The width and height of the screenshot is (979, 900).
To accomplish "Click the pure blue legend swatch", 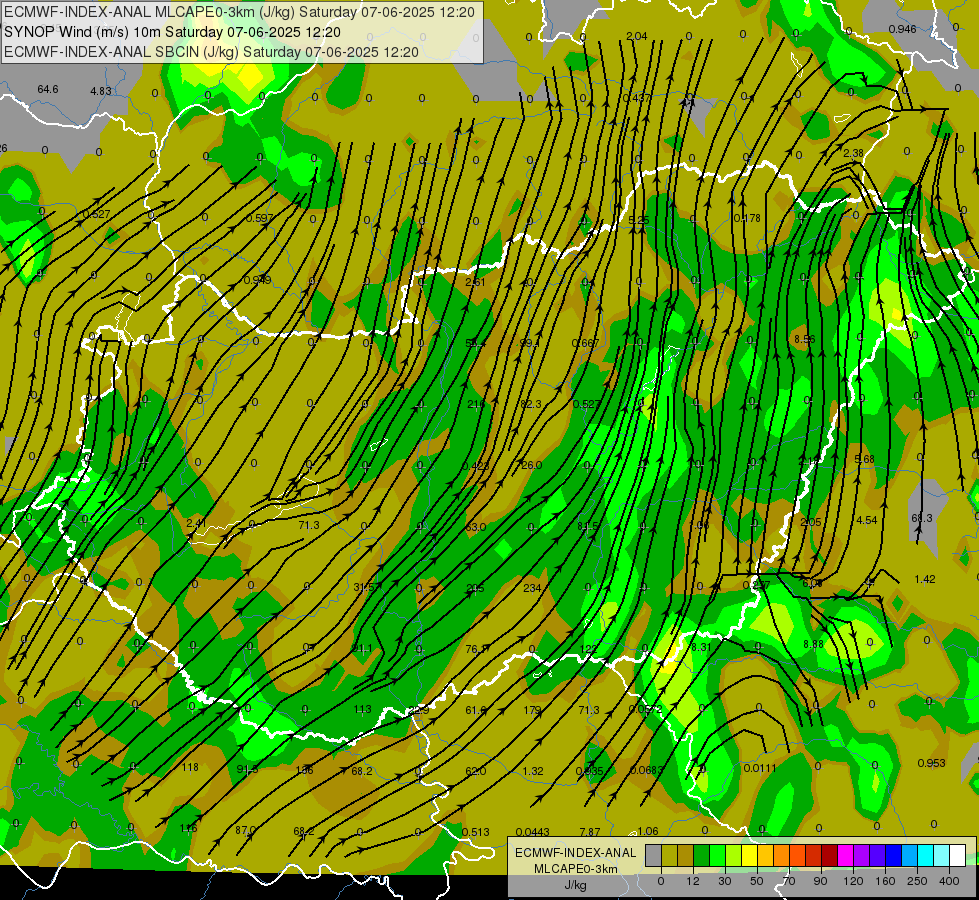I will point(894,855).
